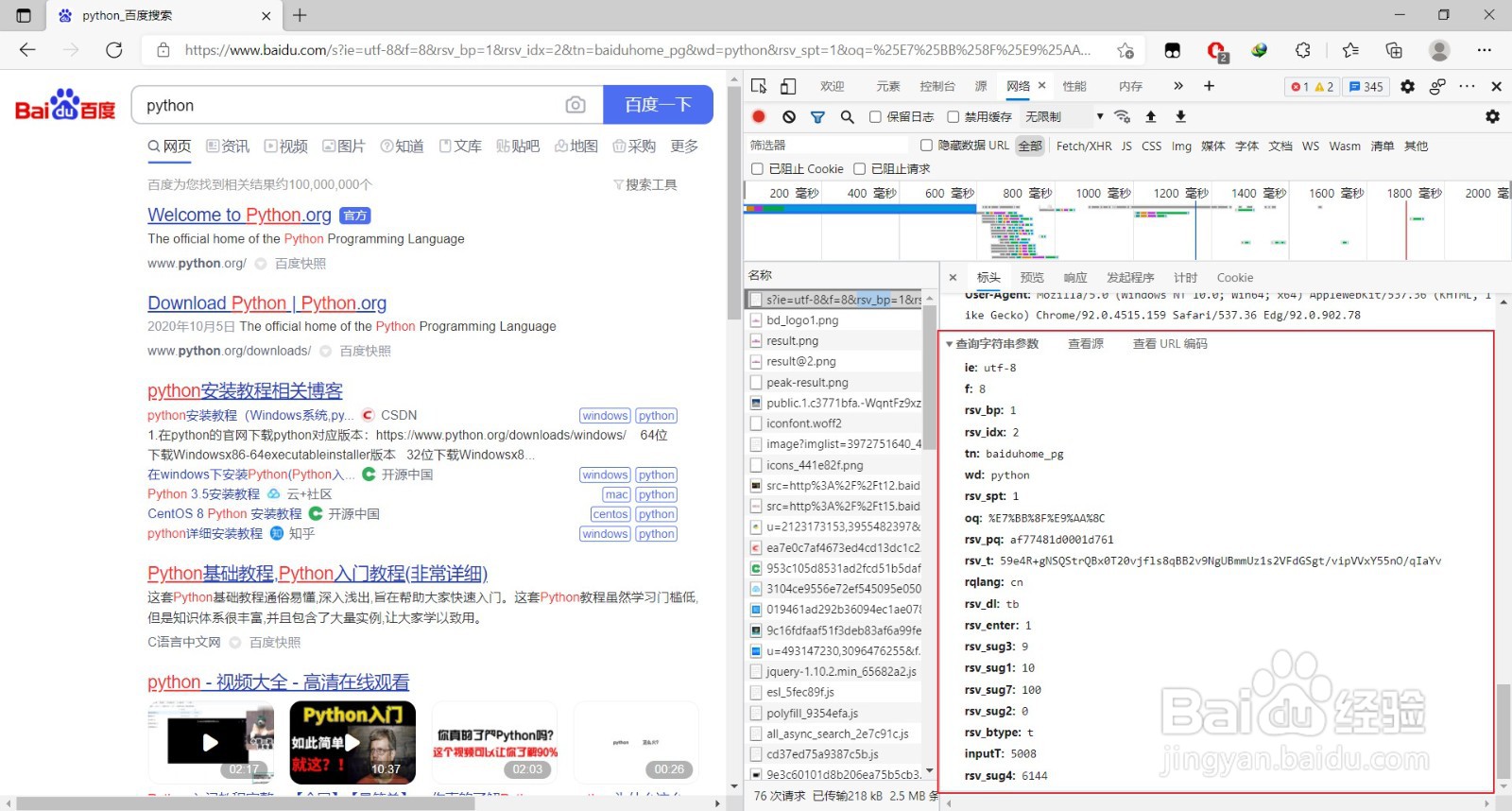Viewport: 1512px width, 811px height.
Task: Close the request details pane
Action: point(953,277)
